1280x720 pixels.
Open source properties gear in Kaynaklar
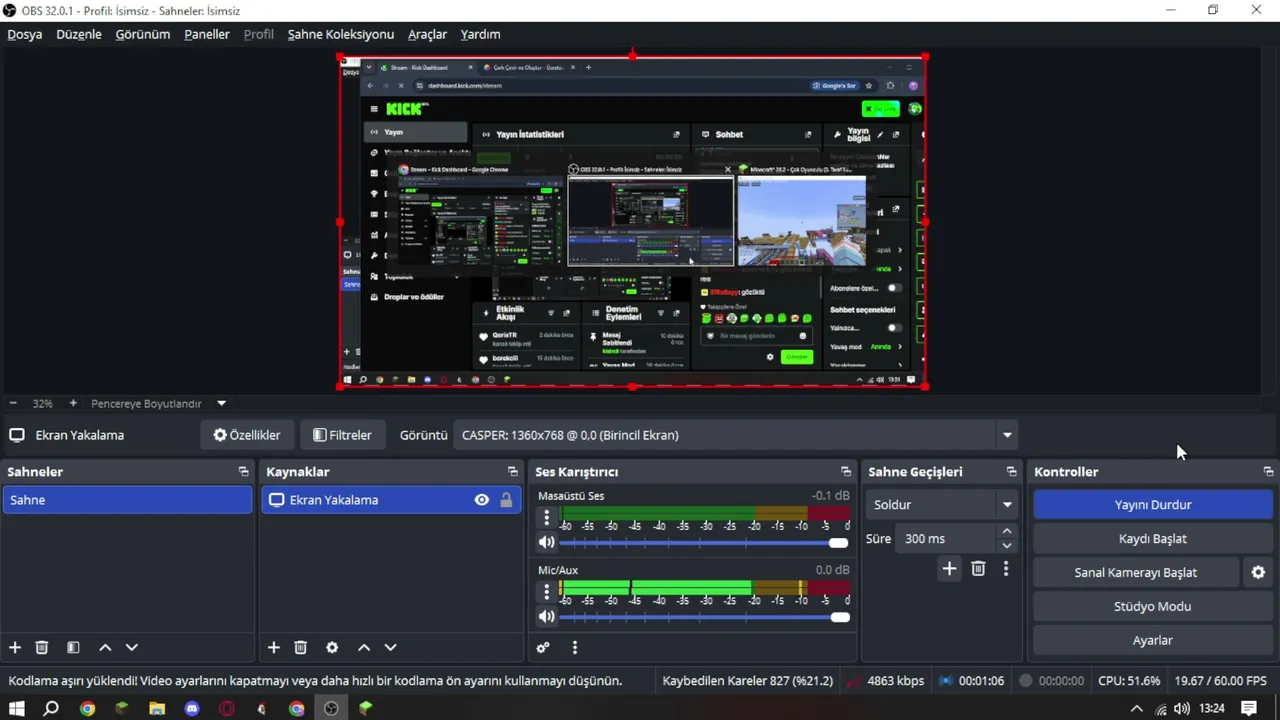(x=332, y=648)
